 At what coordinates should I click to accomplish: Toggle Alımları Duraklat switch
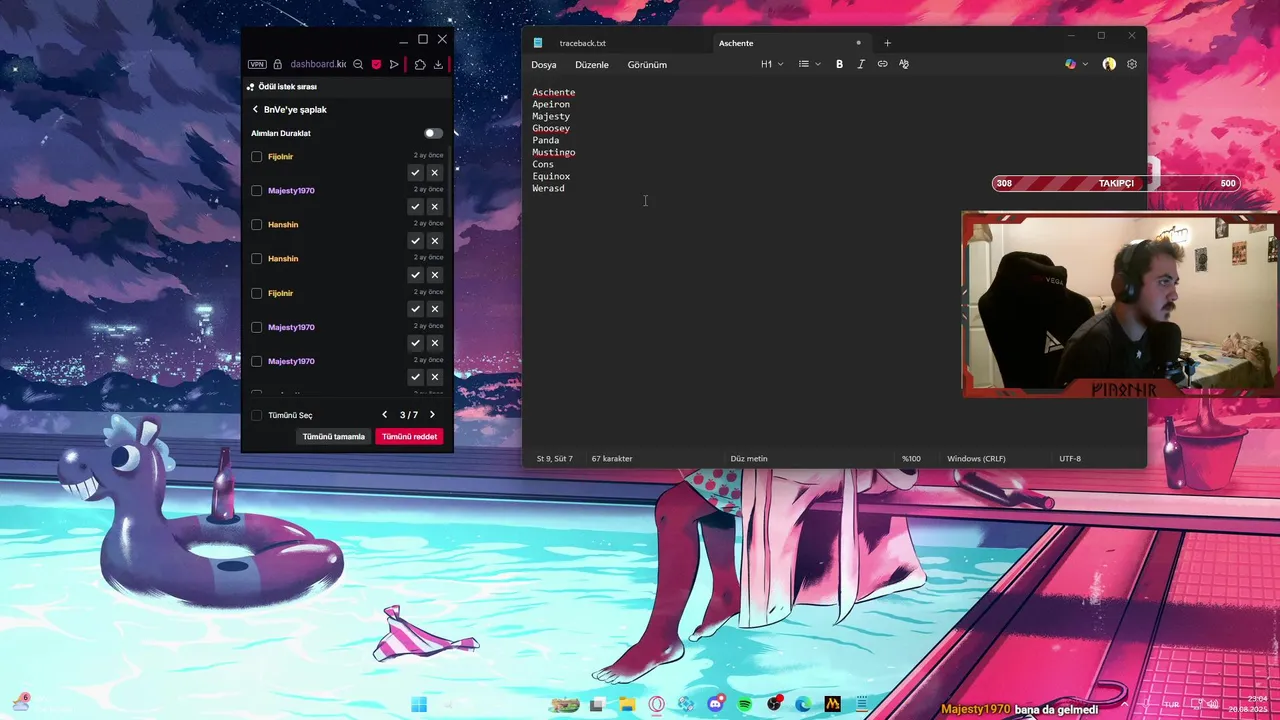(433, 133)
